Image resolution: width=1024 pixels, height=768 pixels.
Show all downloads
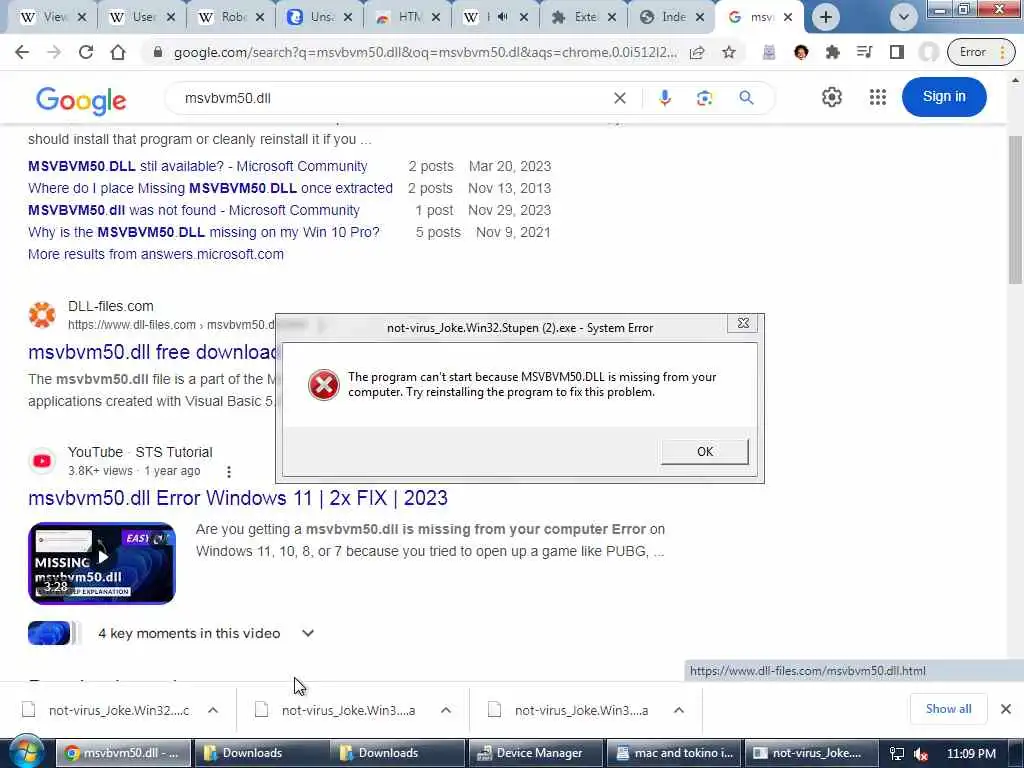(948, 709)
